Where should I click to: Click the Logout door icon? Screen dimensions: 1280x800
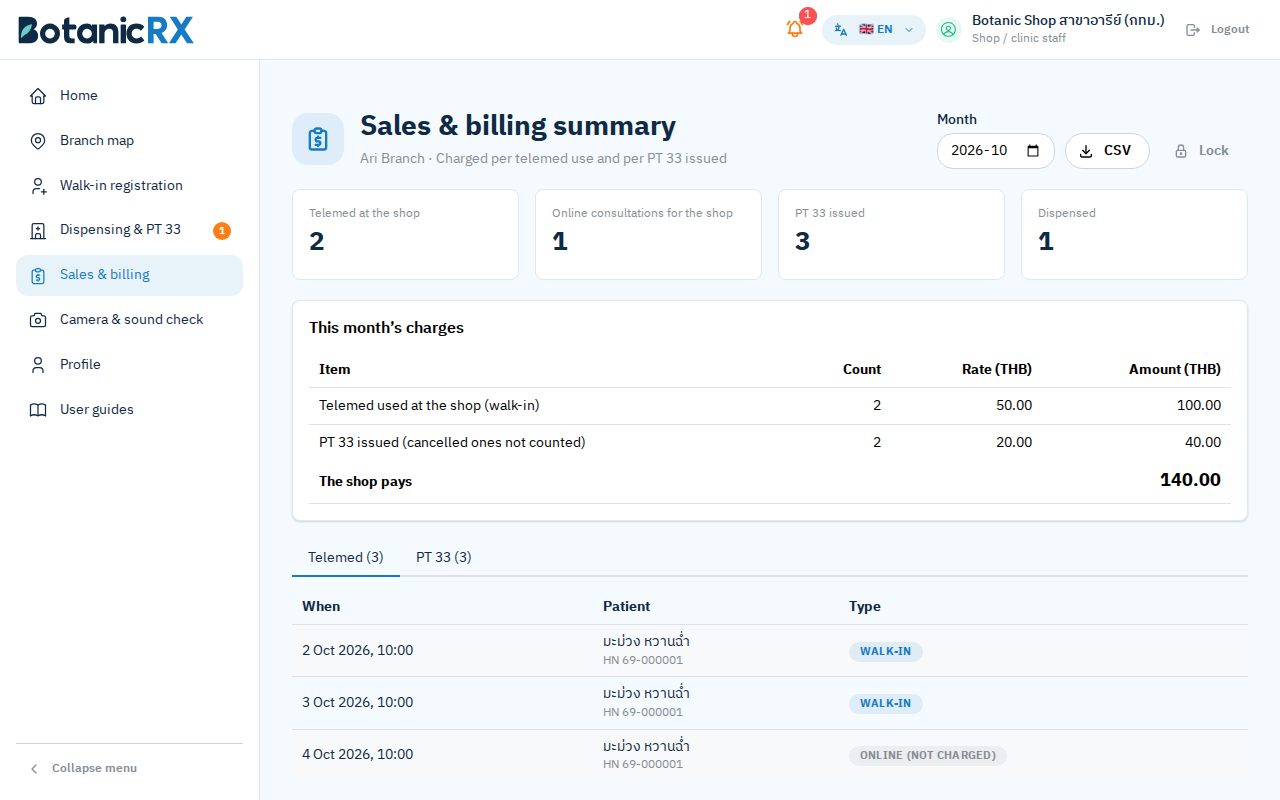pos(1192,30)
